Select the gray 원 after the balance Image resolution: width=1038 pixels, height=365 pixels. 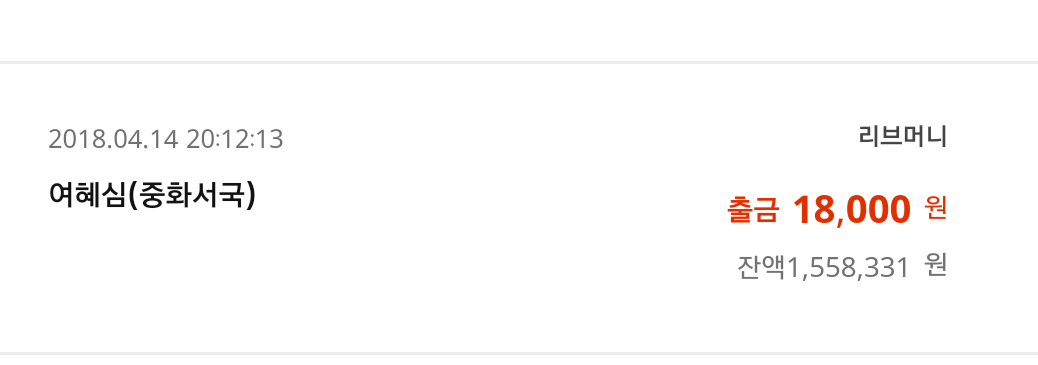coord(936,266)
